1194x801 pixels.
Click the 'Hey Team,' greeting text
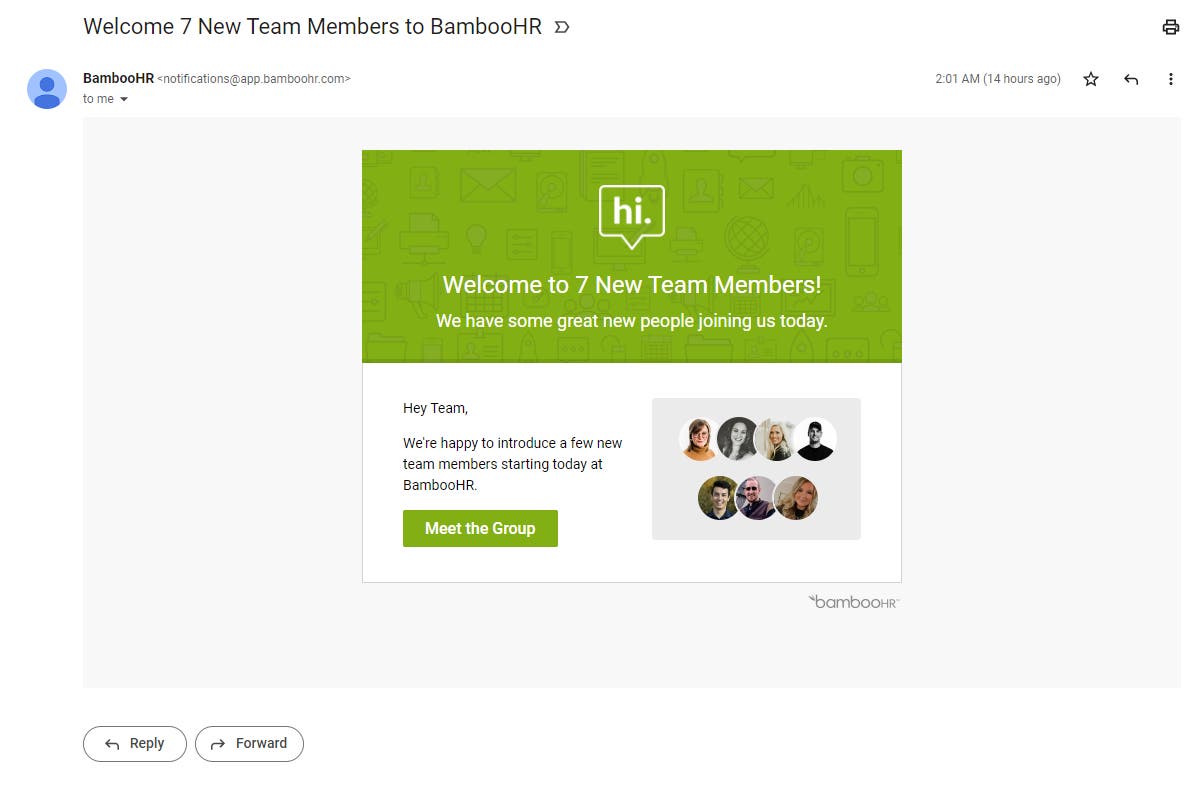point(436,408)
